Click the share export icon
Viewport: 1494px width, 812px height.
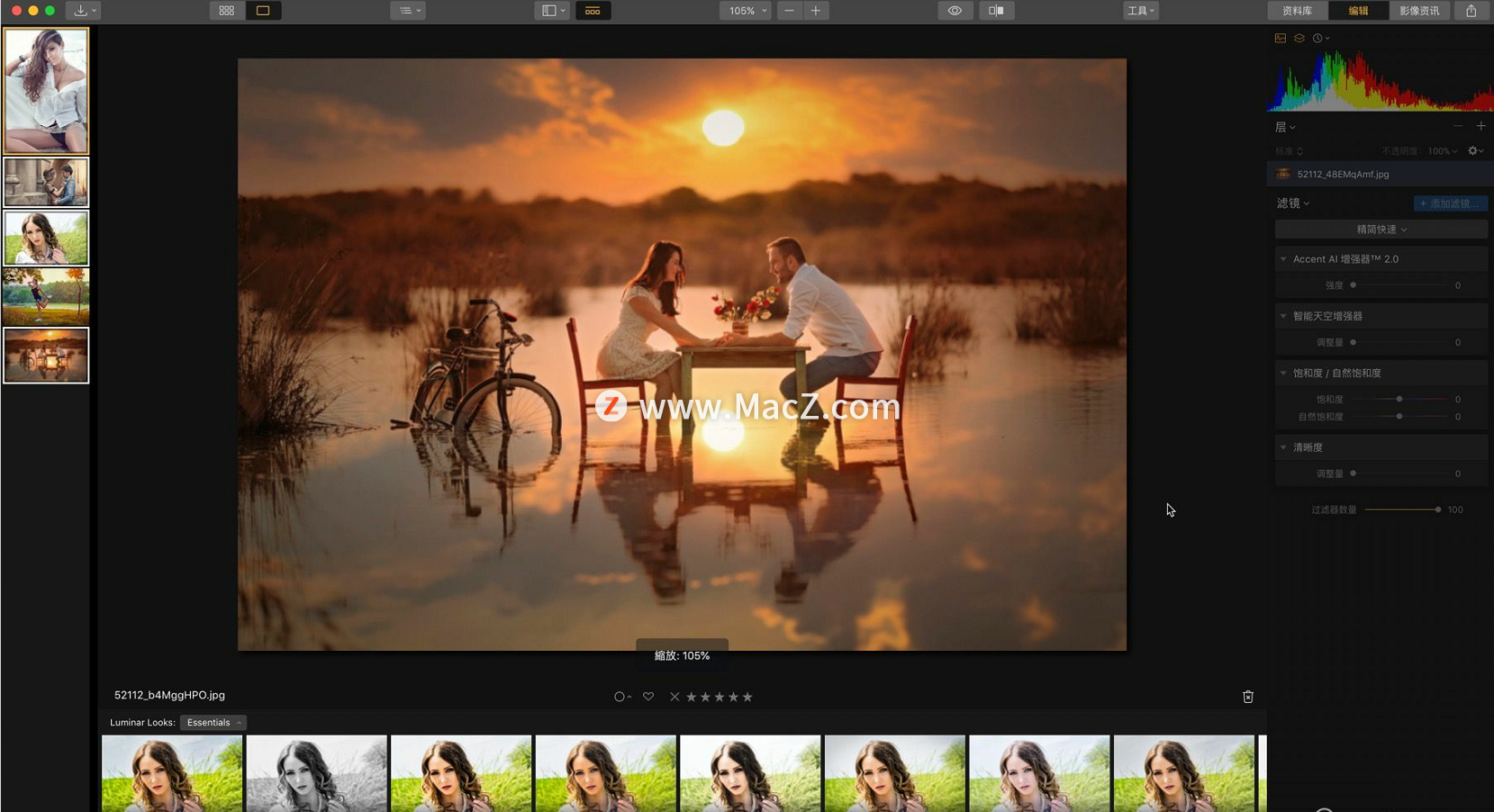[1471, 11]
